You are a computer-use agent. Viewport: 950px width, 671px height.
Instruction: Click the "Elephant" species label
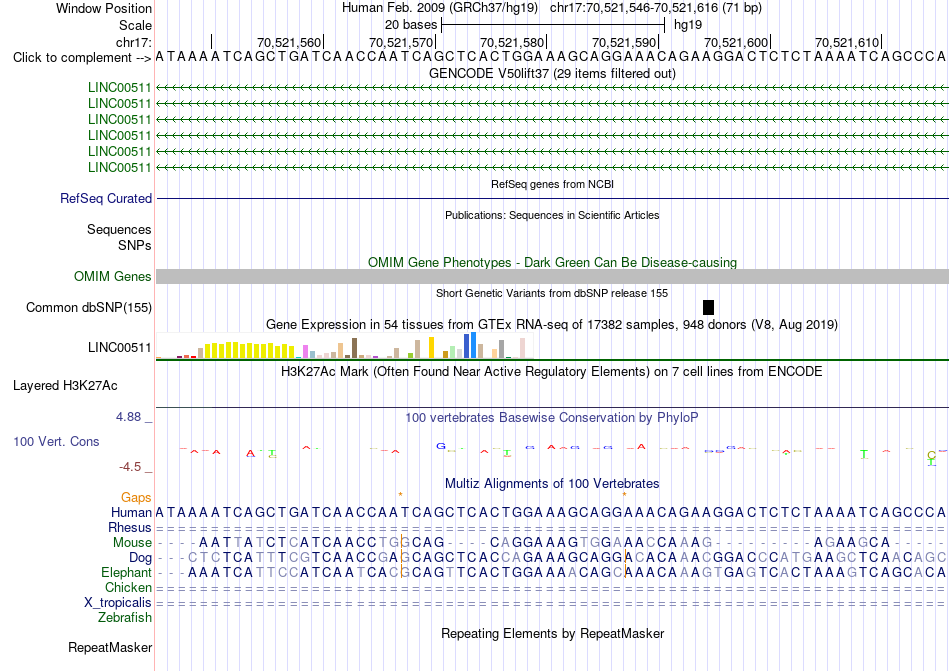point(126,572)
